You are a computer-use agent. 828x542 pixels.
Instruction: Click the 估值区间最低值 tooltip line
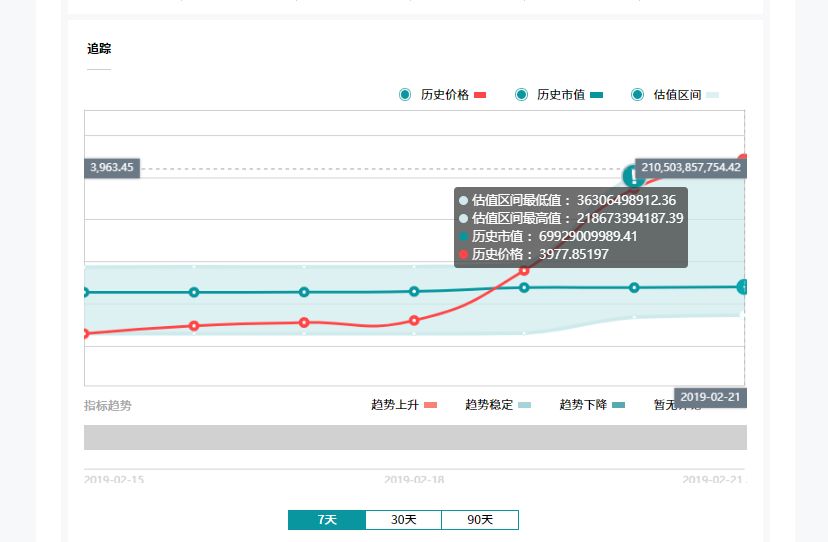click(x=568, y=200)
